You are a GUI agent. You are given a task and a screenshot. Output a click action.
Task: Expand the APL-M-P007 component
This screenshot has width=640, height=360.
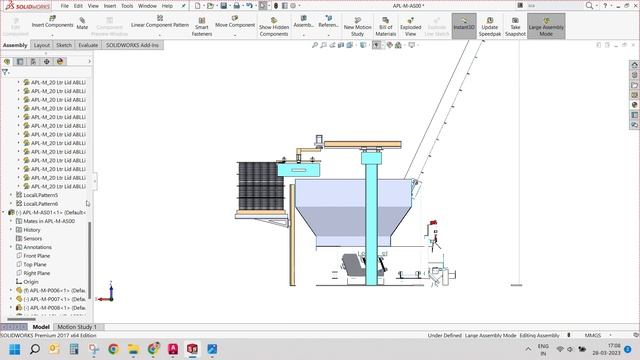point(11,299)
